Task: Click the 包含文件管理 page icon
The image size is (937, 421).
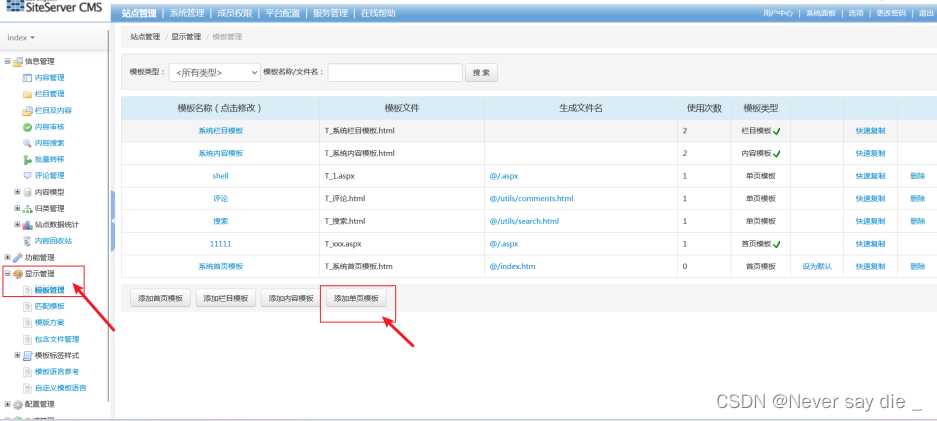Action: coord(27,339)
